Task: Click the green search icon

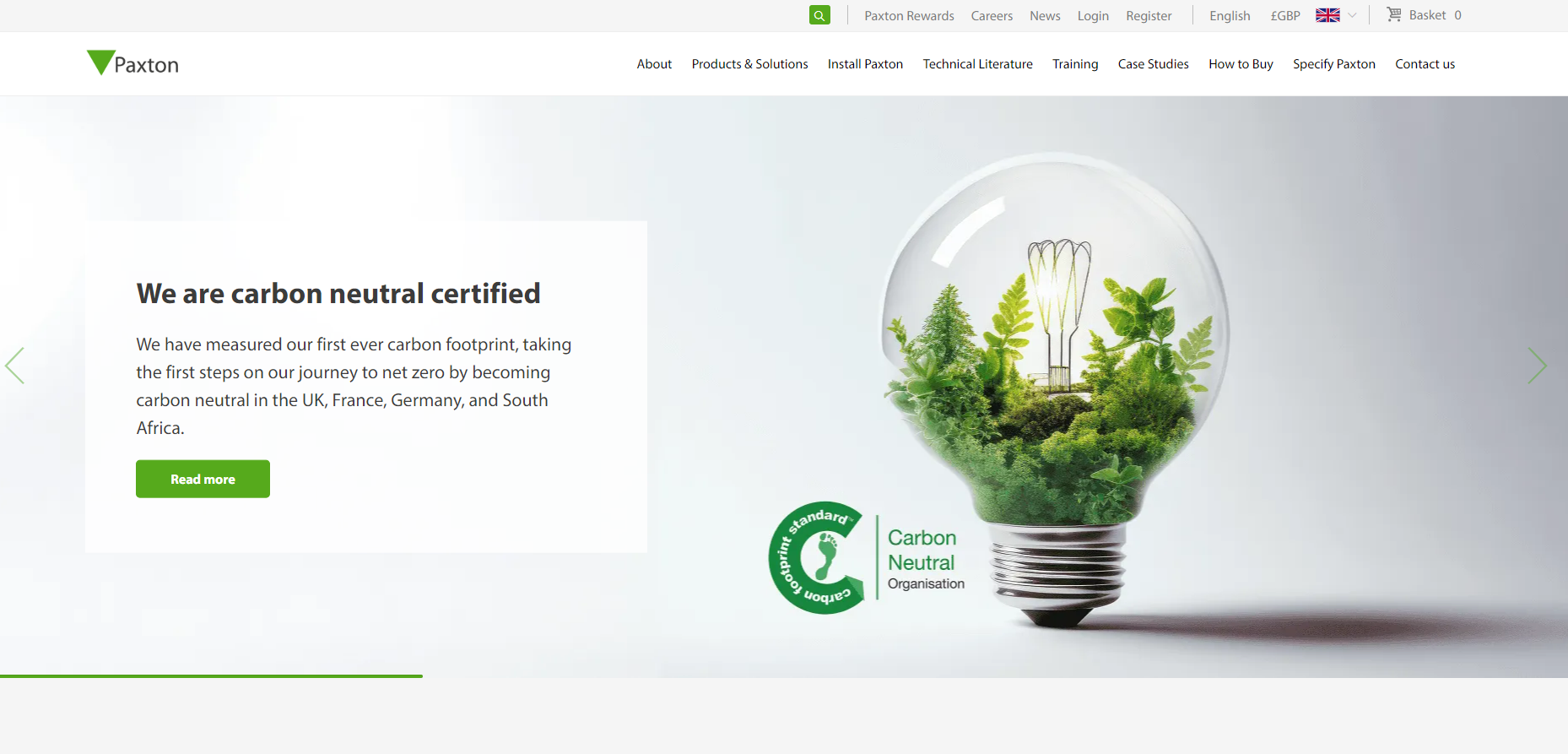Action: [819, 15]
